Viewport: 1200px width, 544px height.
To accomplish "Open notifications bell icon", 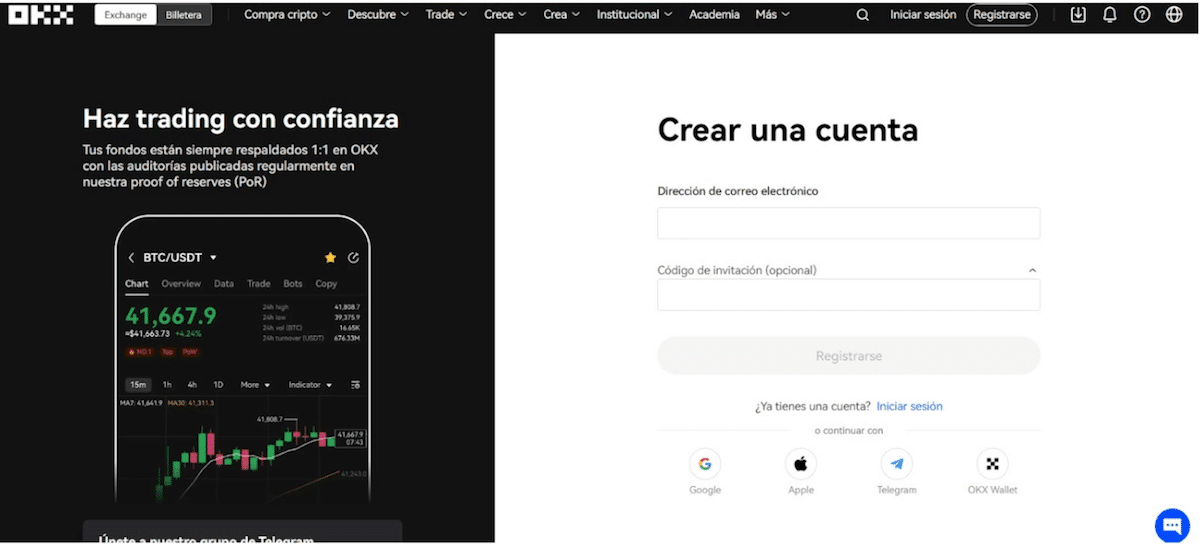I will tap(1110, 15).
